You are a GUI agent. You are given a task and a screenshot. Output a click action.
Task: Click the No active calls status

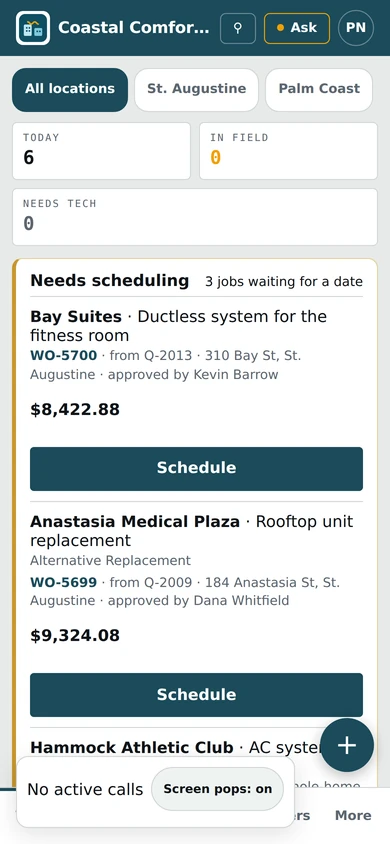tap(85, 790)
